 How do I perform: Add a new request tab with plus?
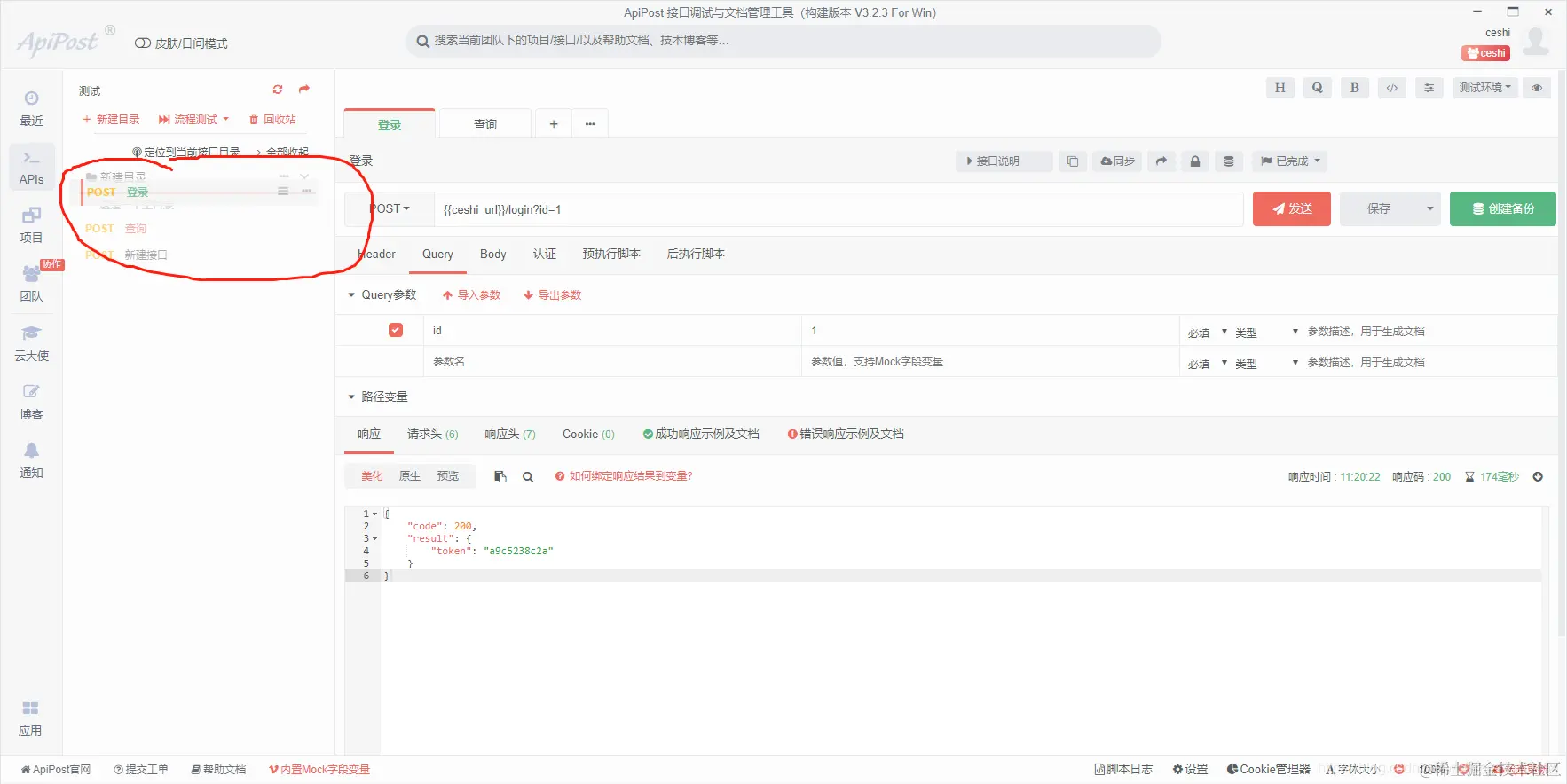(553, 124)
